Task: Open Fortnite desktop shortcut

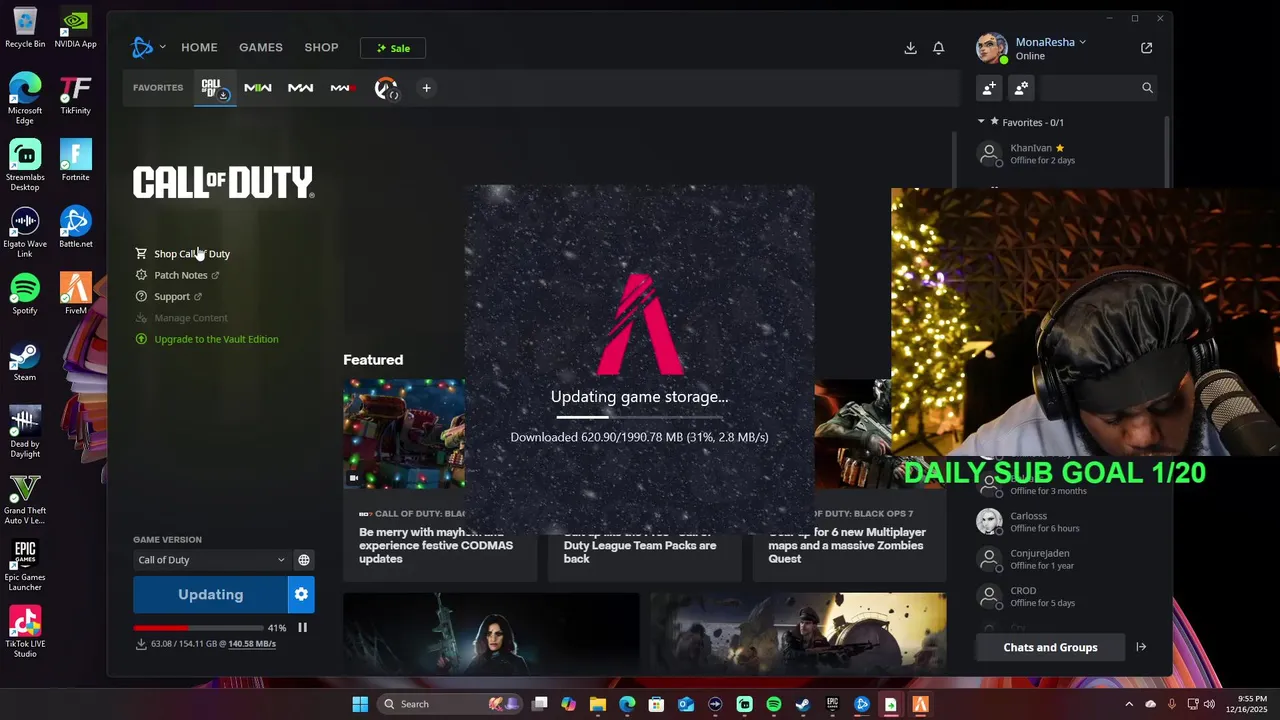Action: coord(76,161)
